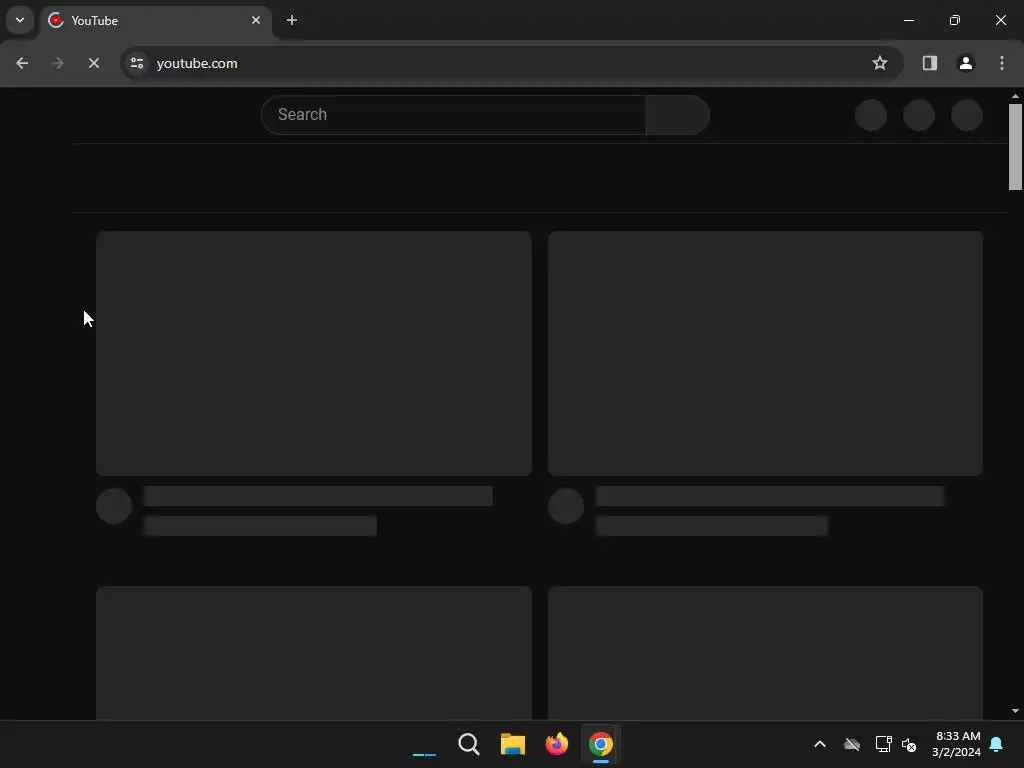The height and width of the screenshot is (768, 1024).
Task: Click the scrollbar down arrow
Action: click(x=1015, y=711)
